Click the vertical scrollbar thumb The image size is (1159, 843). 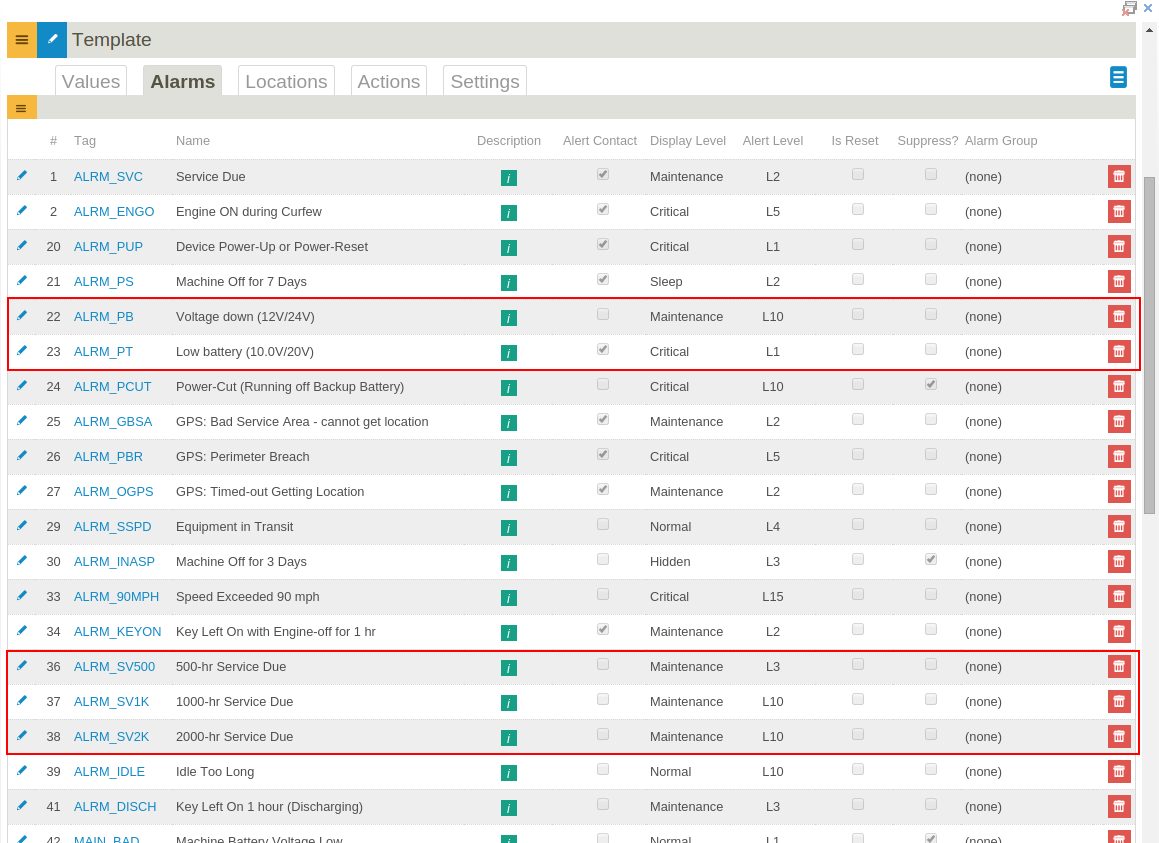coord(1149,345)
